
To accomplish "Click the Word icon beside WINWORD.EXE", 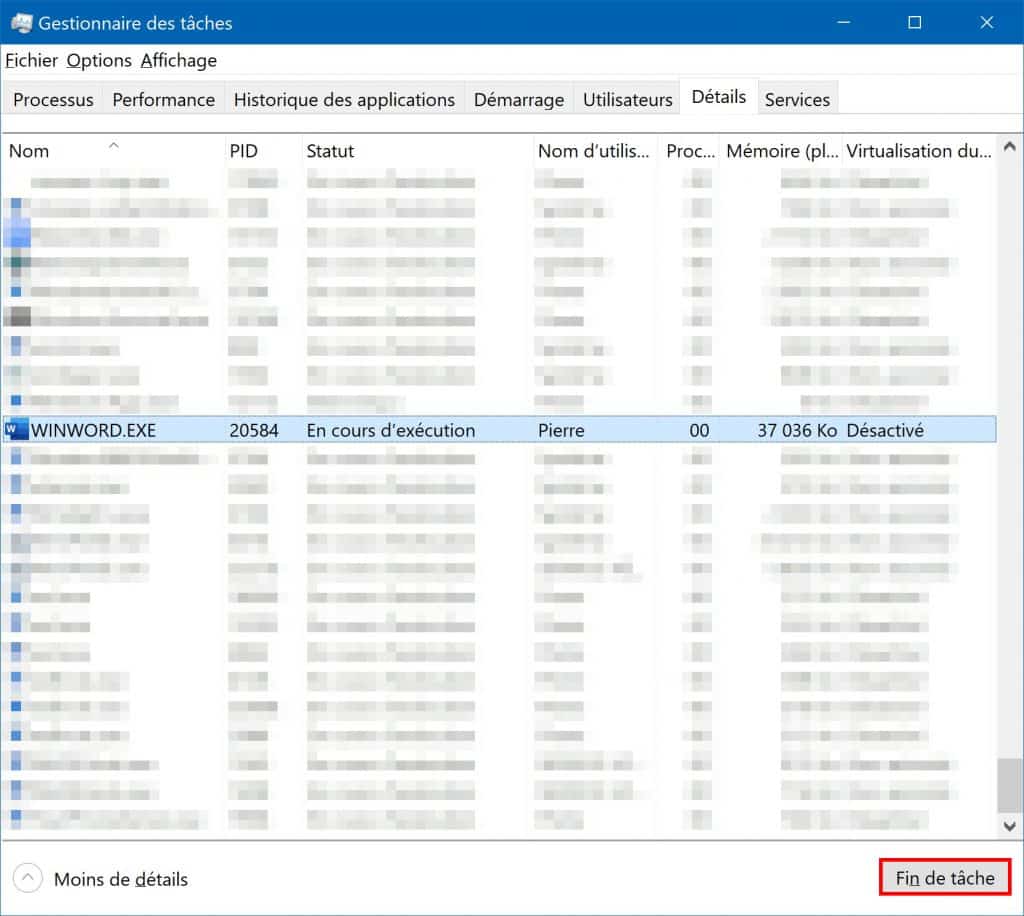I will pyautogui.click(x=16, y=430).
